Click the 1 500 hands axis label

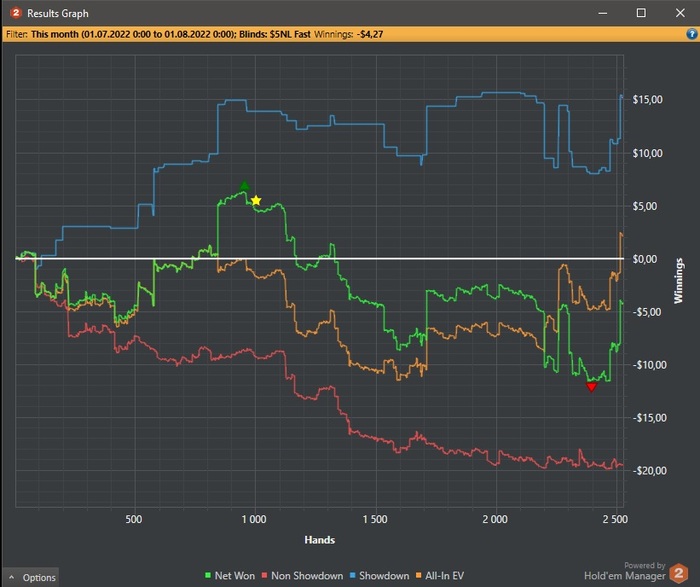point(375,519)
